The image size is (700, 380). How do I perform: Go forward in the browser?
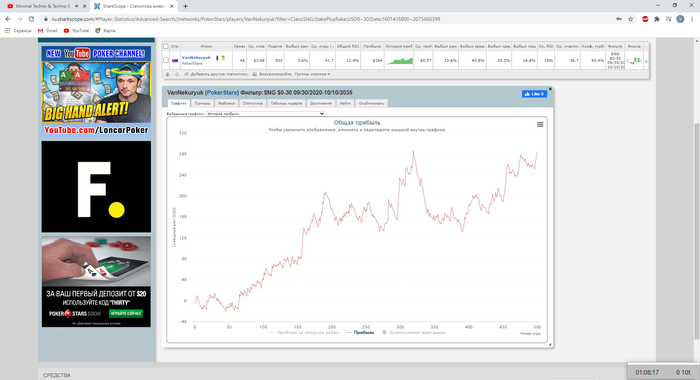[x=19, y=19]
